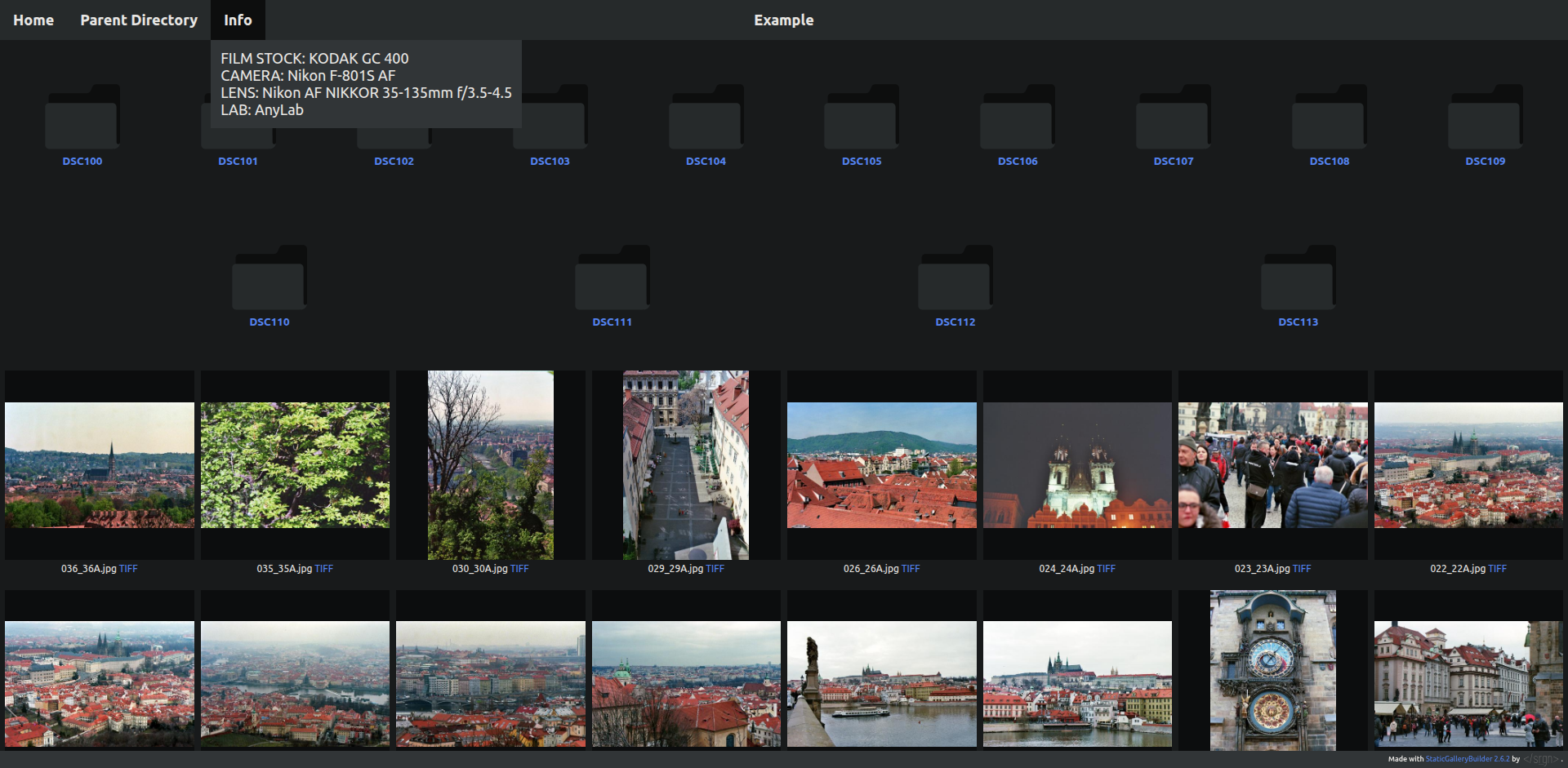Open the DSC112 folder icon

coord(955,277)
